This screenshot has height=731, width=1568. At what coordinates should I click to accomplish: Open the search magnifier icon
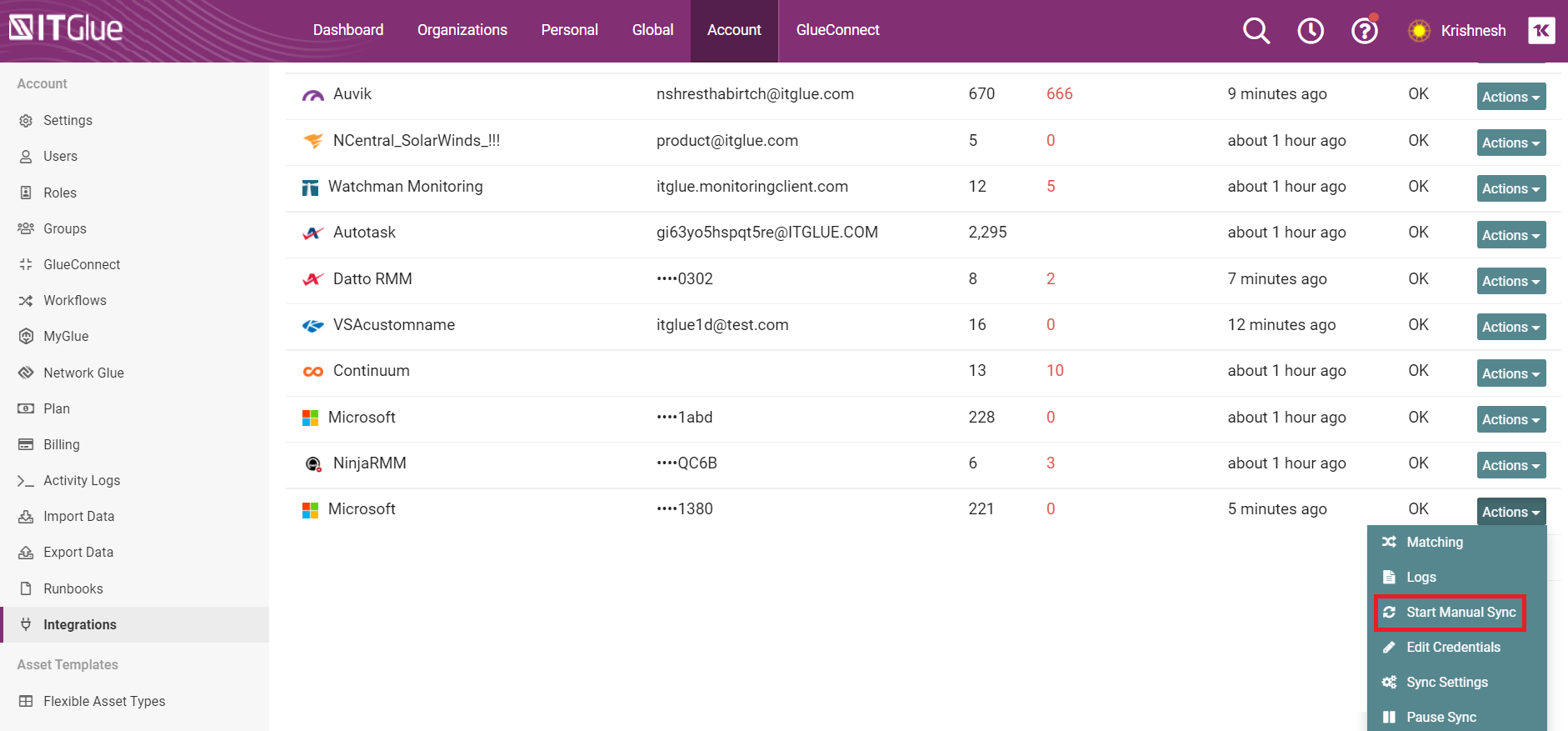[1256, 31]
